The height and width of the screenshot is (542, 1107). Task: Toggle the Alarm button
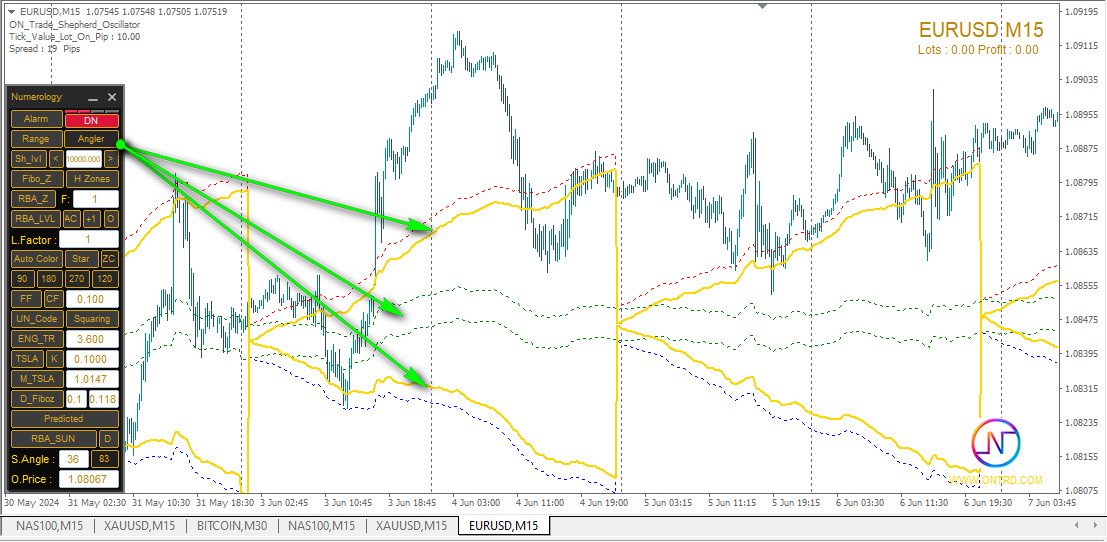pos(36,120)
